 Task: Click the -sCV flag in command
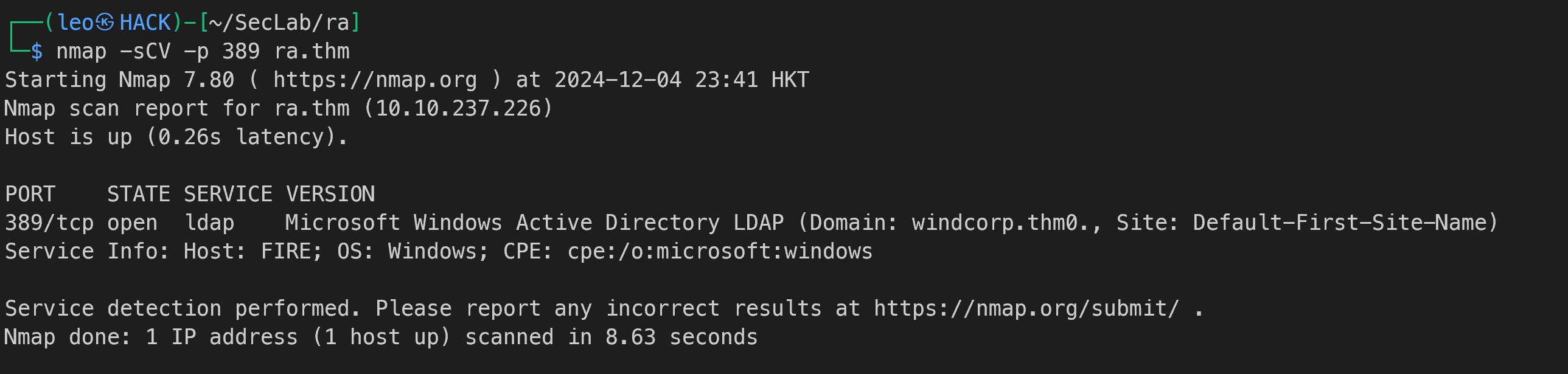click(145, 51)
